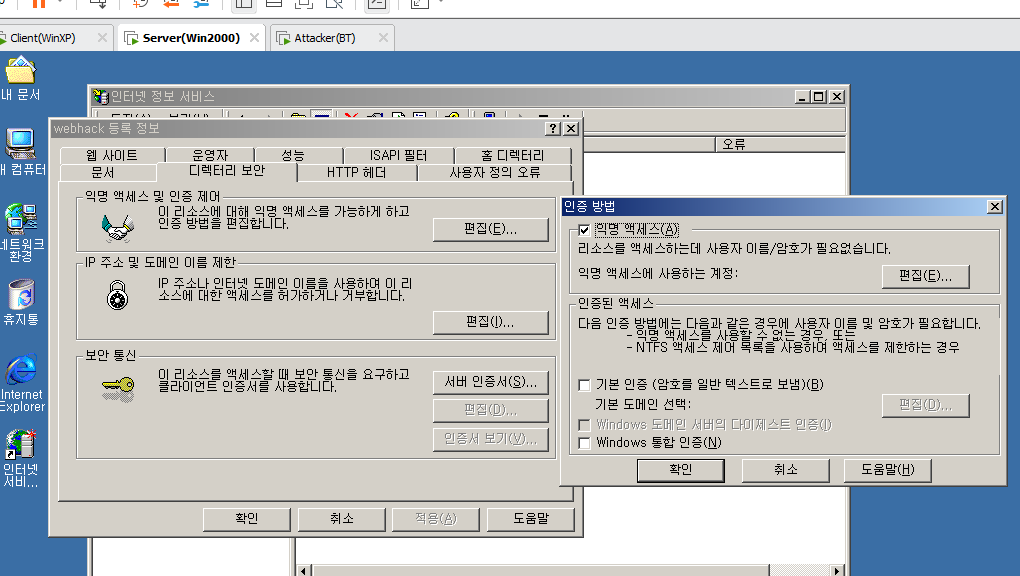1020x576 pixels.
Task: Switch to the 사용자 정의 오류 tab
Action: point(495,172)
